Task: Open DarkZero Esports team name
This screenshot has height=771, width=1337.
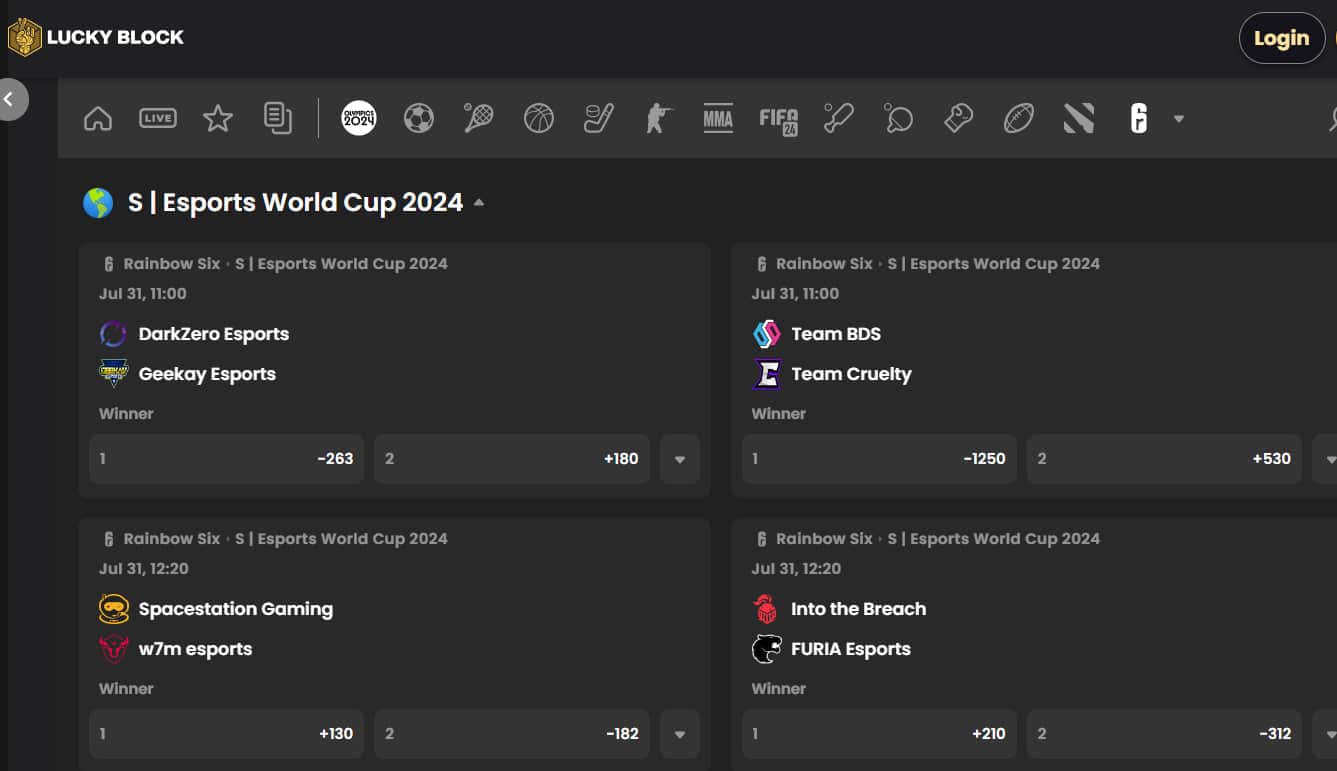Action: (x=214, y=334)
